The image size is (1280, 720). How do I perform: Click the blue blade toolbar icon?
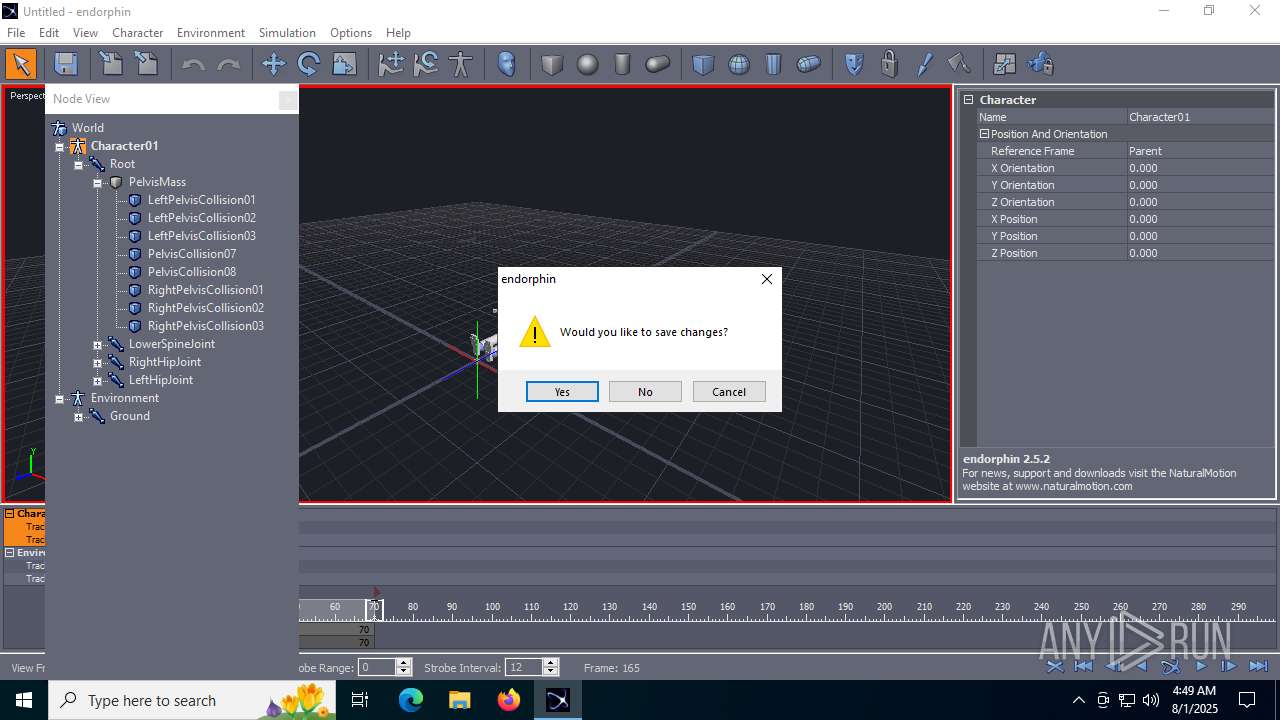[x=924, y=65]
